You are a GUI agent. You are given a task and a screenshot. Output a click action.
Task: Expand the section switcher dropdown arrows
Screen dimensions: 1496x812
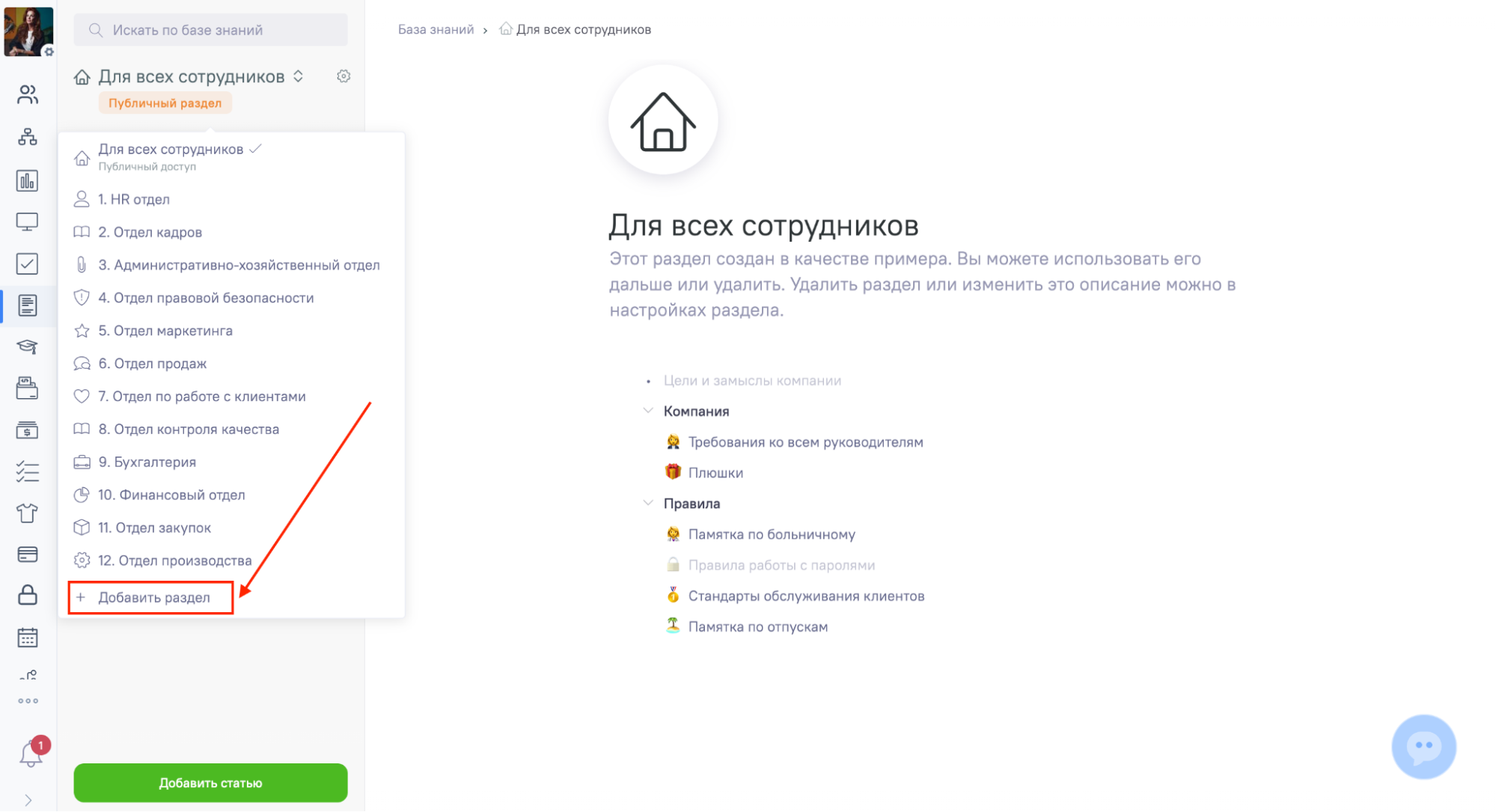(x=298, y=76)
